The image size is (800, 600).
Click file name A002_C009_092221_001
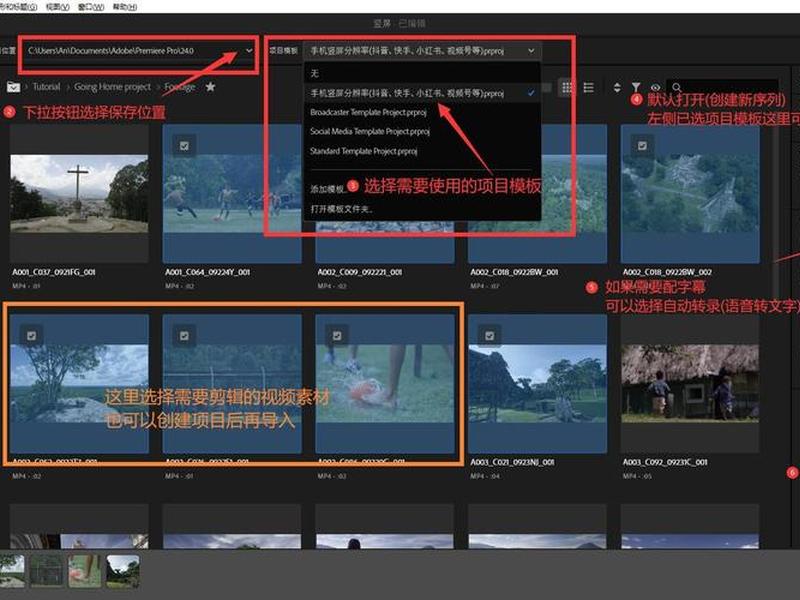click(x=360, y=272)
